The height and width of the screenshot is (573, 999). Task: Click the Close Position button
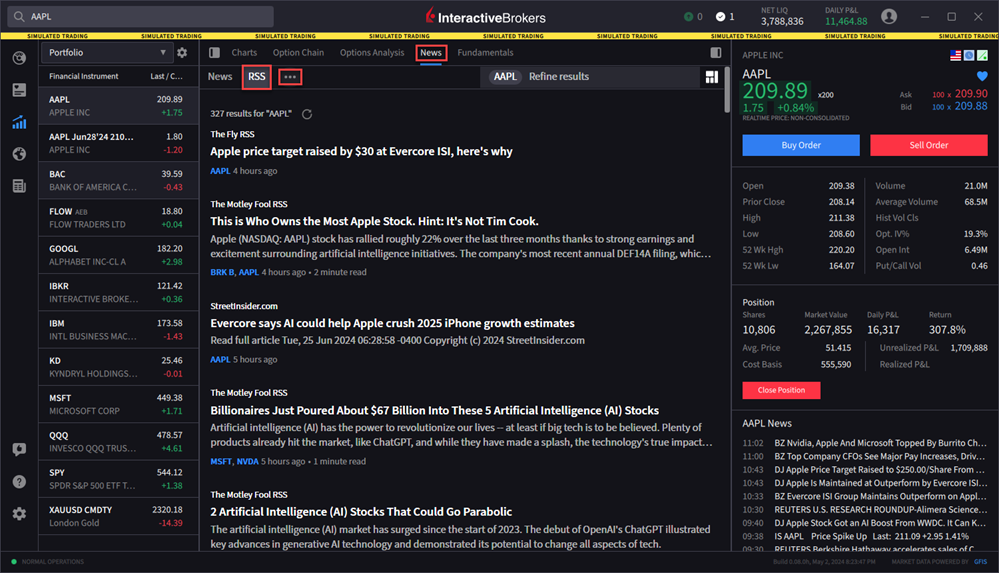(x=781, y=390)
